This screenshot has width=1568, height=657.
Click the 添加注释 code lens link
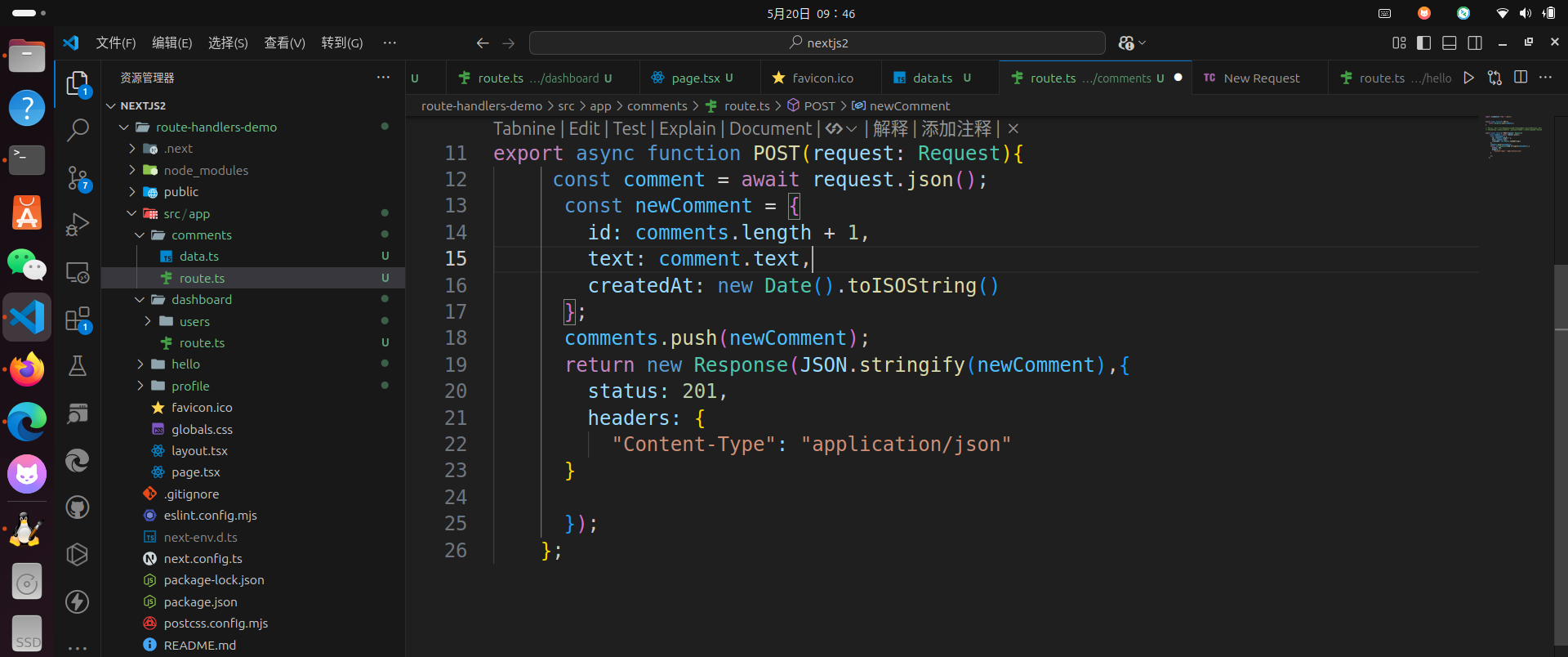coord(955,129)
